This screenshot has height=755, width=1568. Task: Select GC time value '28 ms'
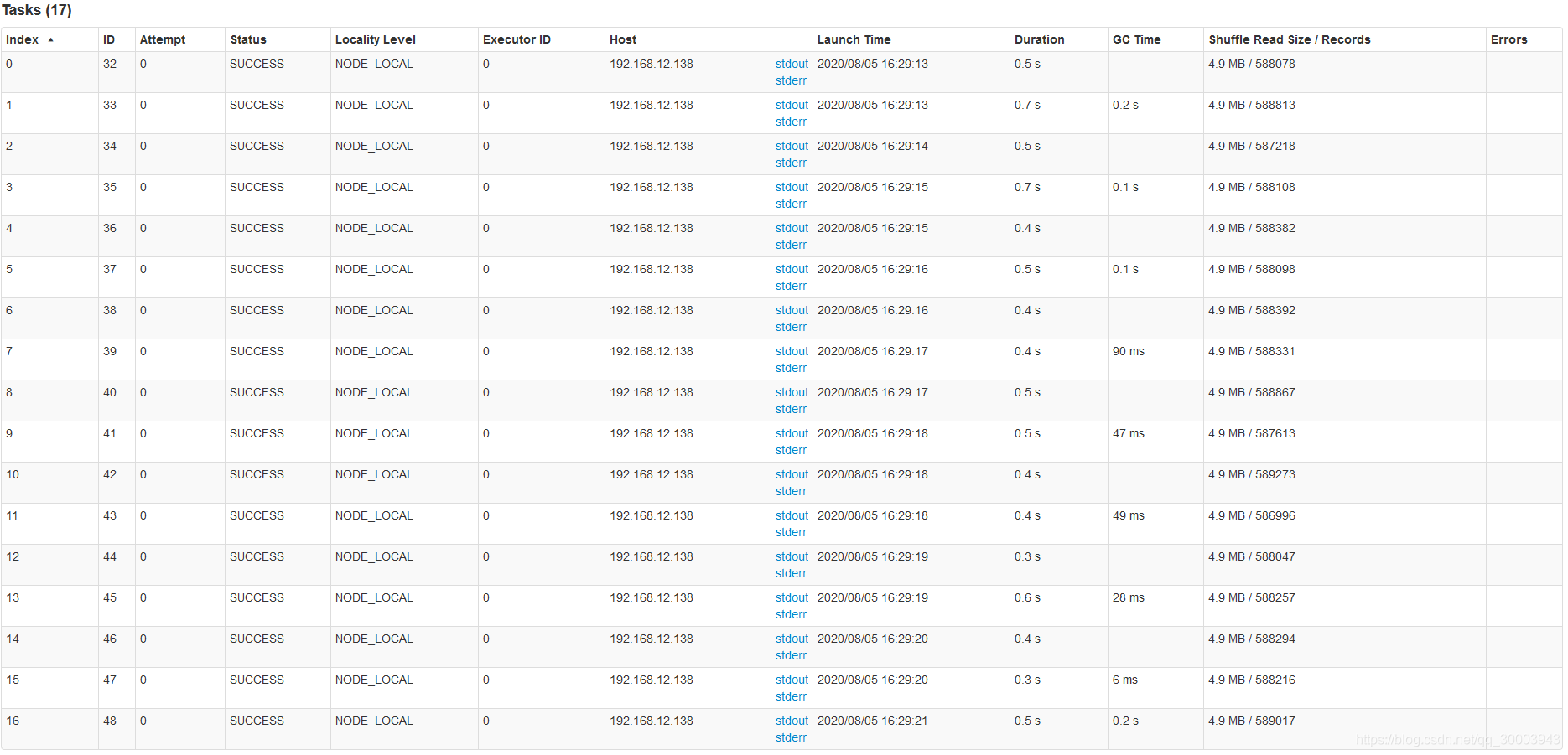pyautogui.click(x=1129, y=597)
